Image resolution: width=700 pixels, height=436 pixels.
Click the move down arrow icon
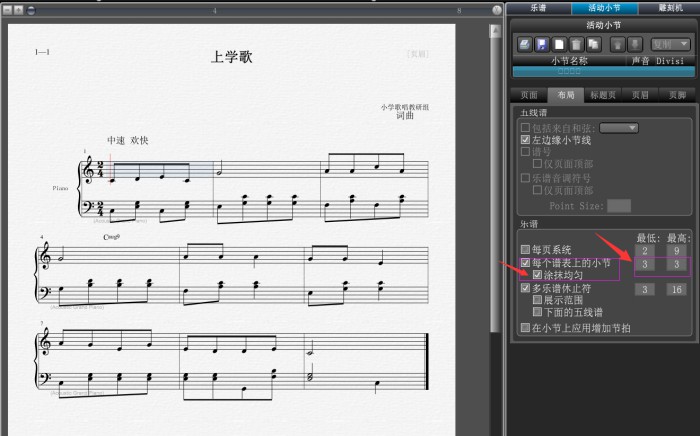pyautogui.click(x=634, y=44)
